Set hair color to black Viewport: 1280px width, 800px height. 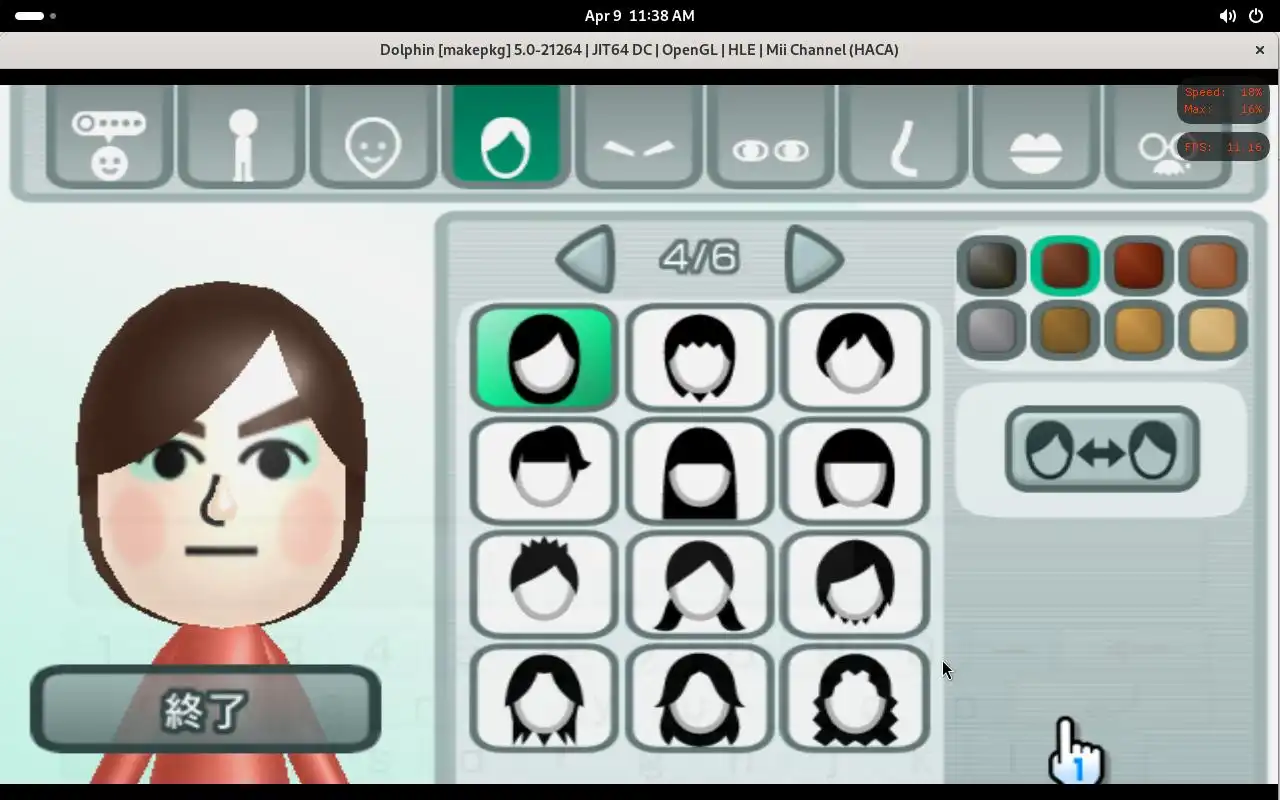(x=991, y=265)
